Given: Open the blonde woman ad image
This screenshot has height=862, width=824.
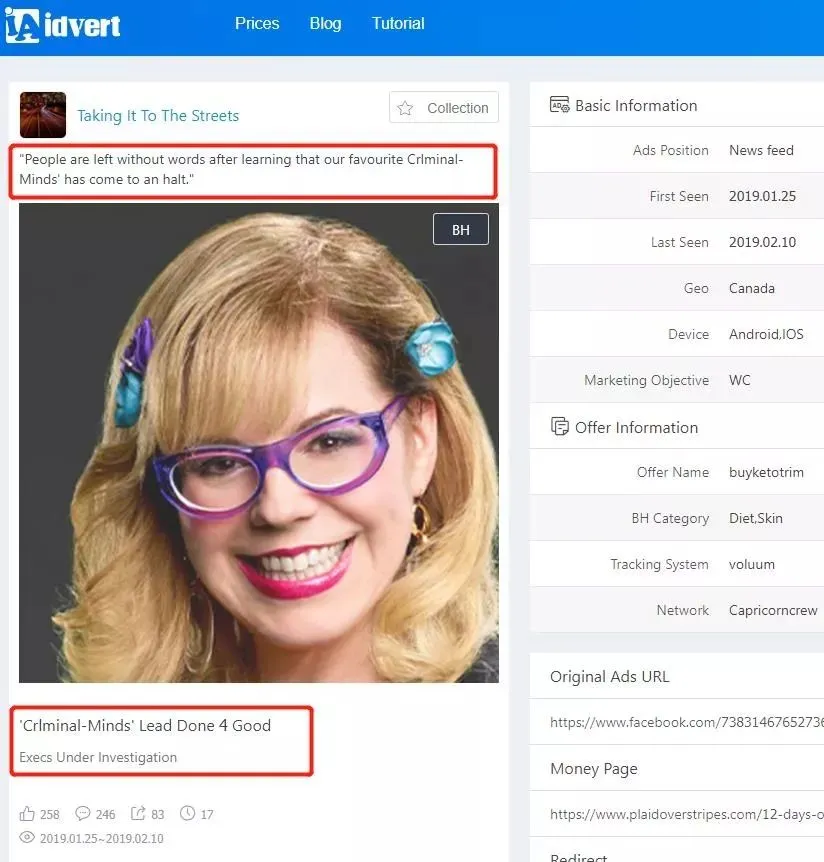Looking at the screenshot, I should [259, 443].
